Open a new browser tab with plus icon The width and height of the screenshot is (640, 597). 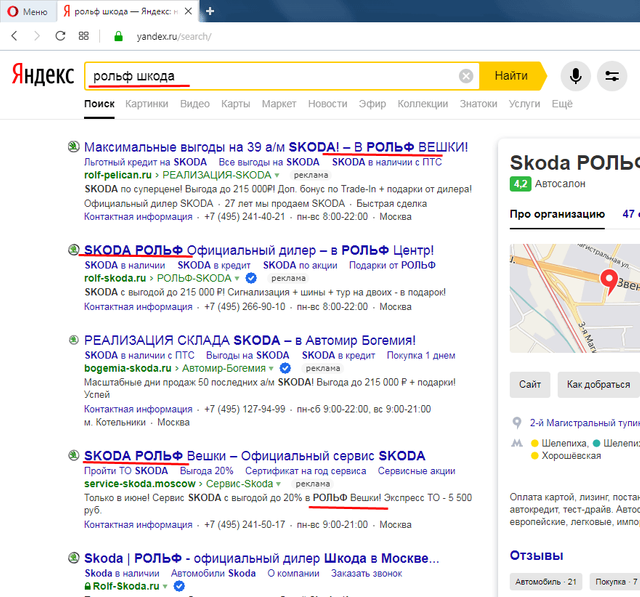210,11
